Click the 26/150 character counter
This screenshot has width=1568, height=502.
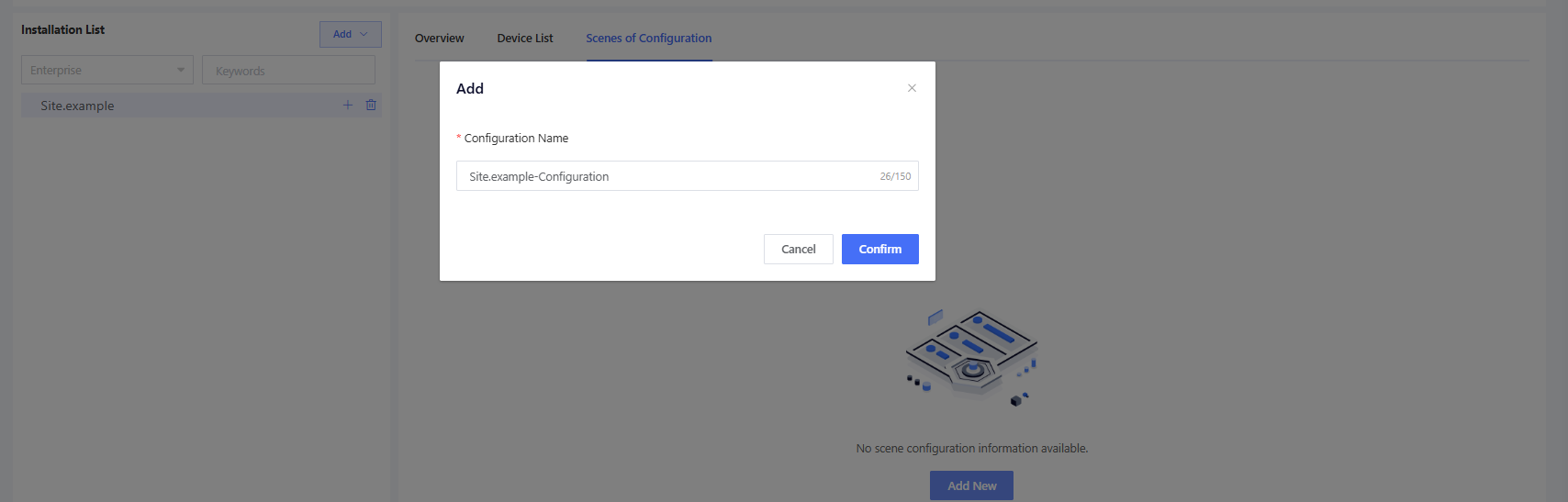coord(895,176)
